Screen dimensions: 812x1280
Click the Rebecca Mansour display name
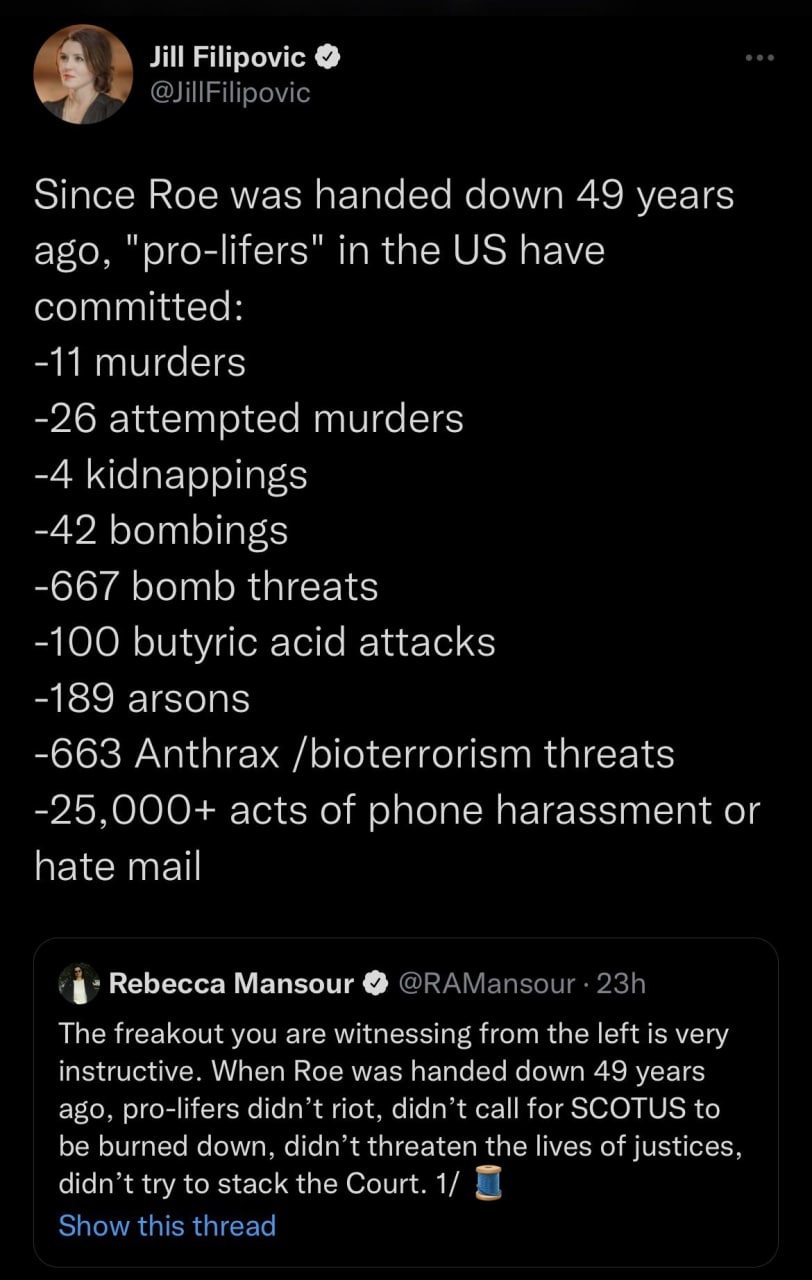(231, 984)
